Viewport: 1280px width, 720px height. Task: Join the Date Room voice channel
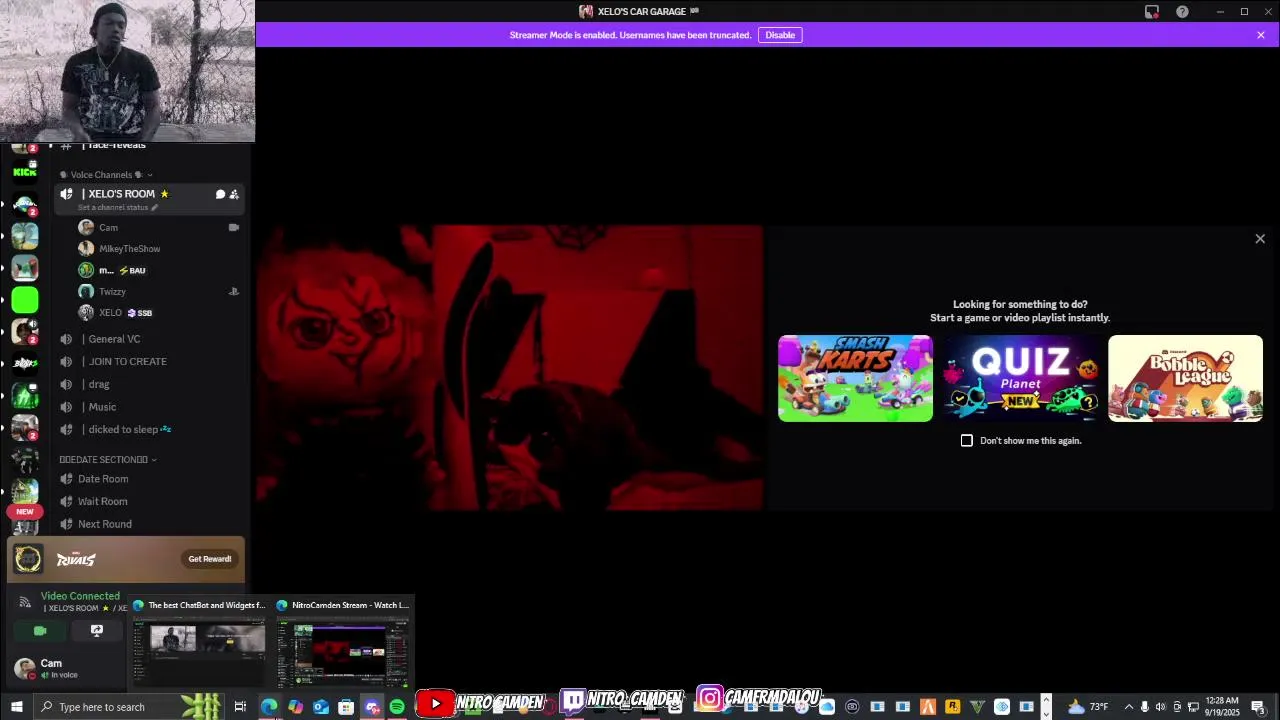149,479
